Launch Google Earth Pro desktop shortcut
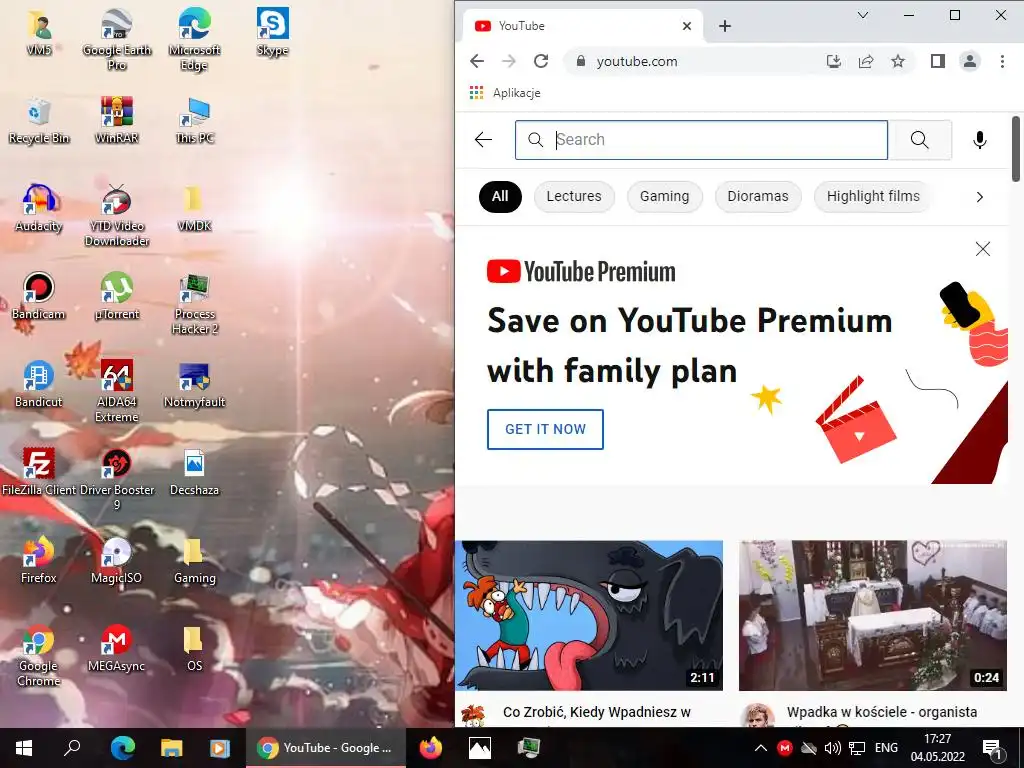The height and width of the screenshot is (768, 1024). coord(117,39)
